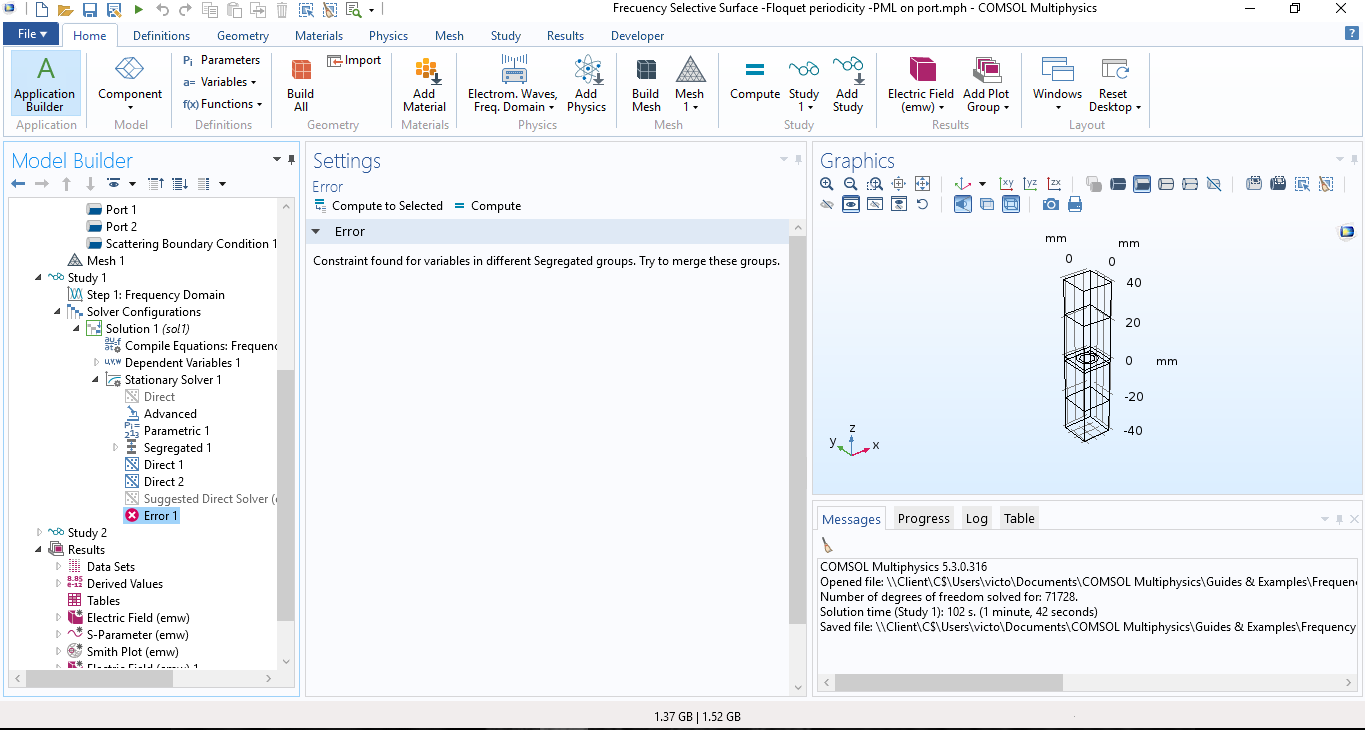Switch to the ZX view in Graphics
Viewport: 1365px width, 730px height.
[x=1054, y=184]
